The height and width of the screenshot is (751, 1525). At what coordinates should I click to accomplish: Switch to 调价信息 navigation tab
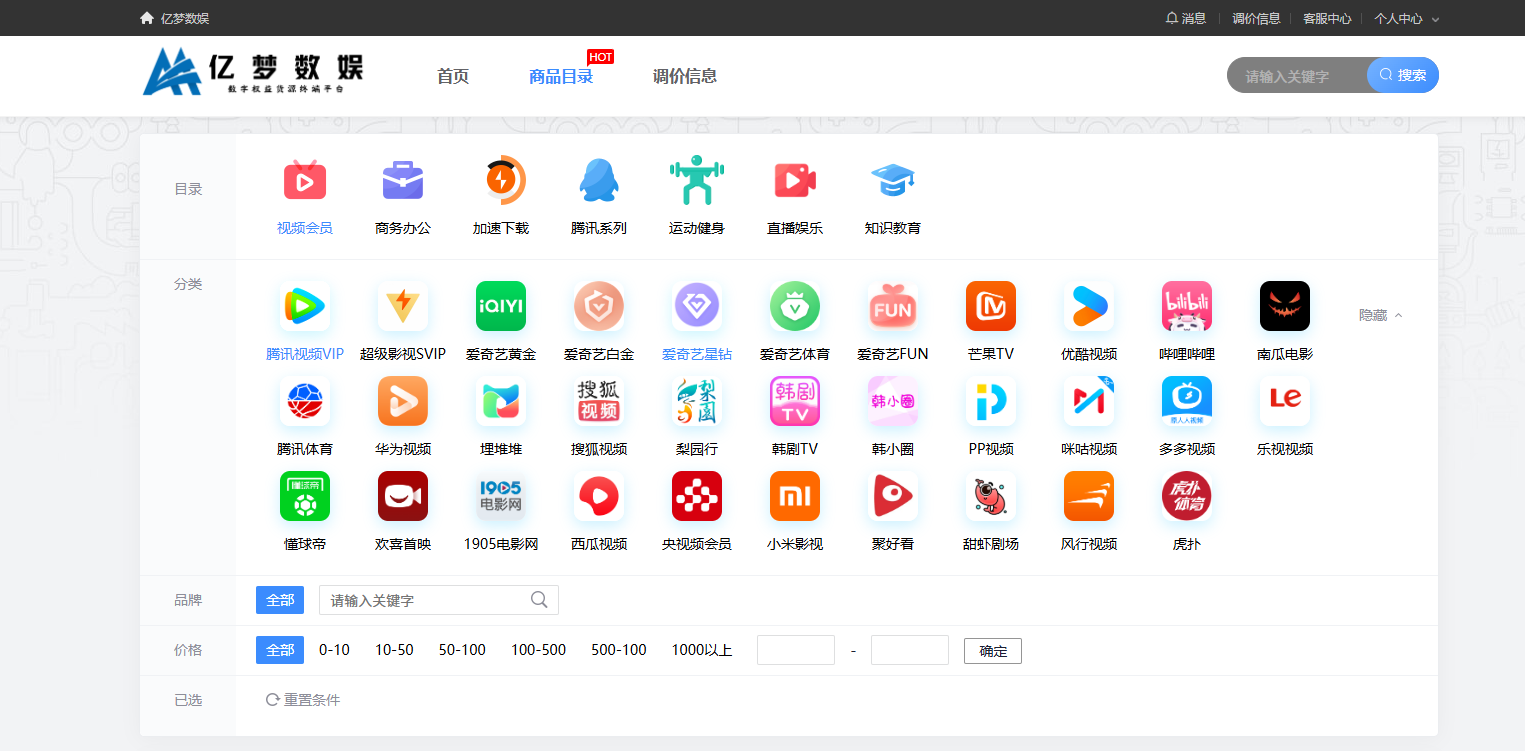685,76
